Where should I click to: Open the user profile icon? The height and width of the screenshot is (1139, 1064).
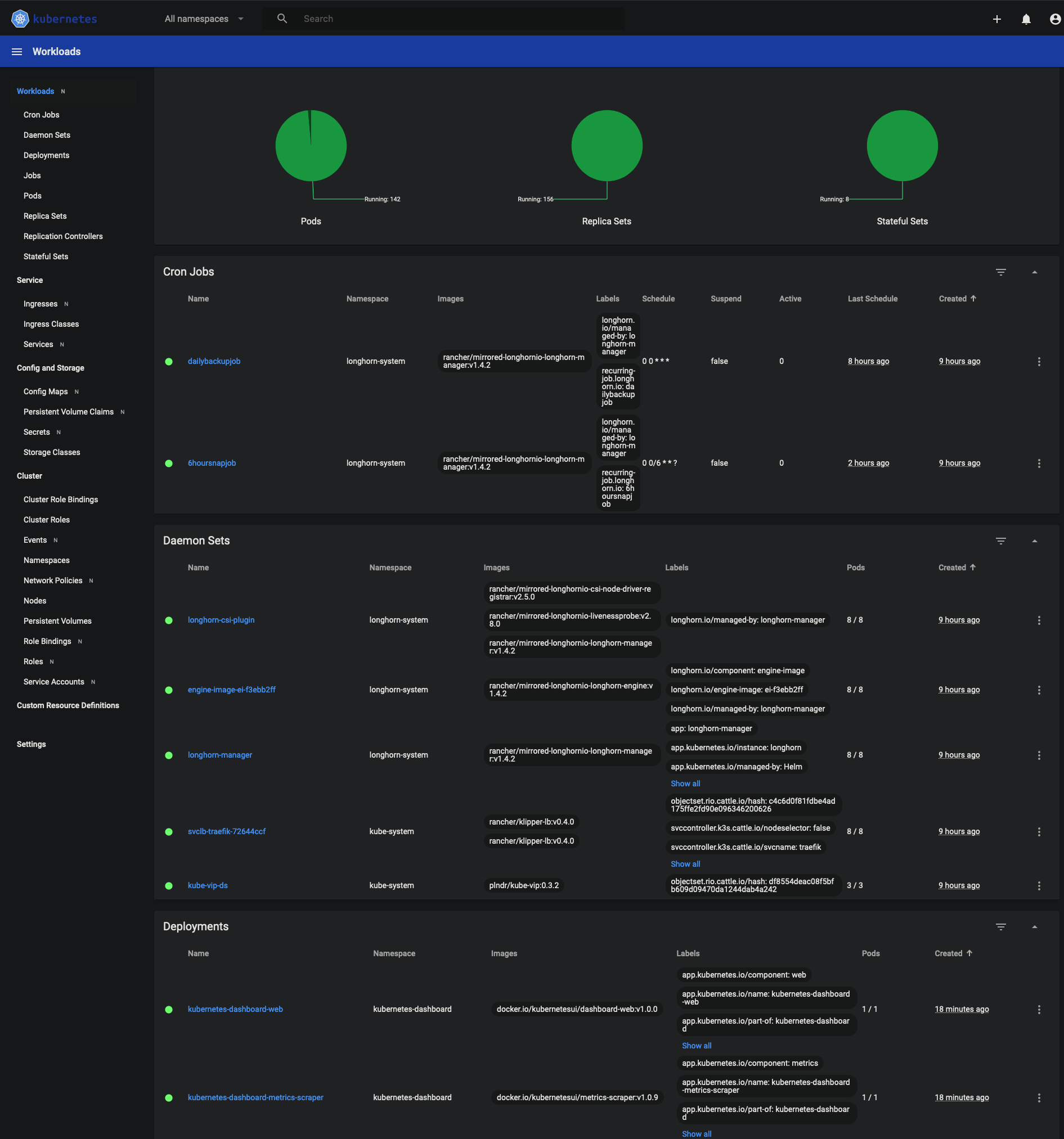(x=1055, y=19)
